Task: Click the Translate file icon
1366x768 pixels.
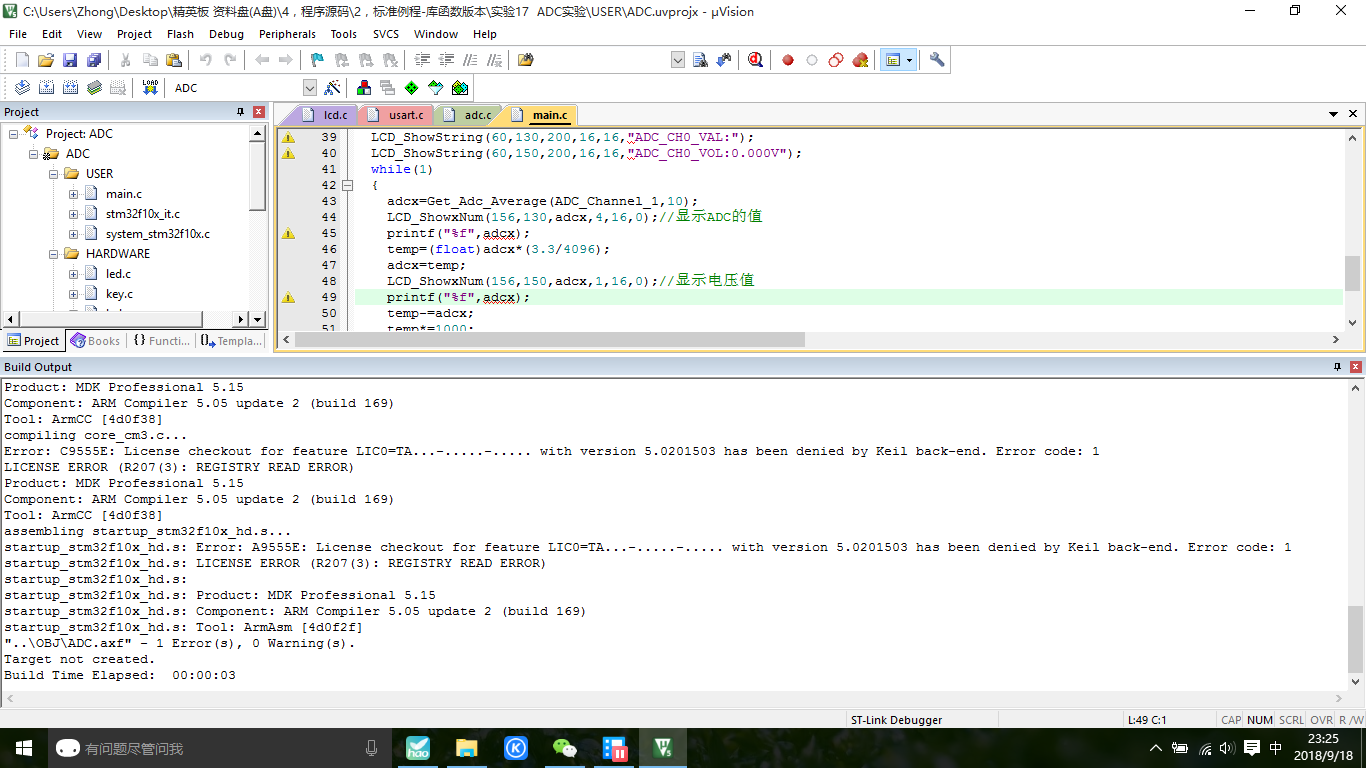Action: coord(22,88)
